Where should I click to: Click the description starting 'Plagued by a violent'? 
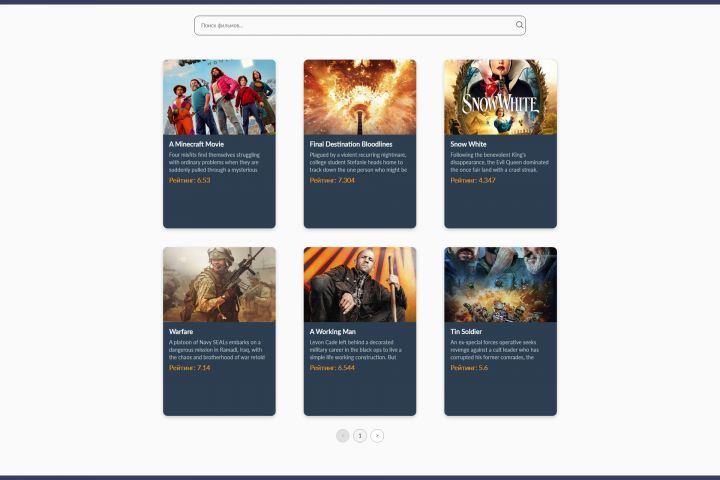click(358, 162)
